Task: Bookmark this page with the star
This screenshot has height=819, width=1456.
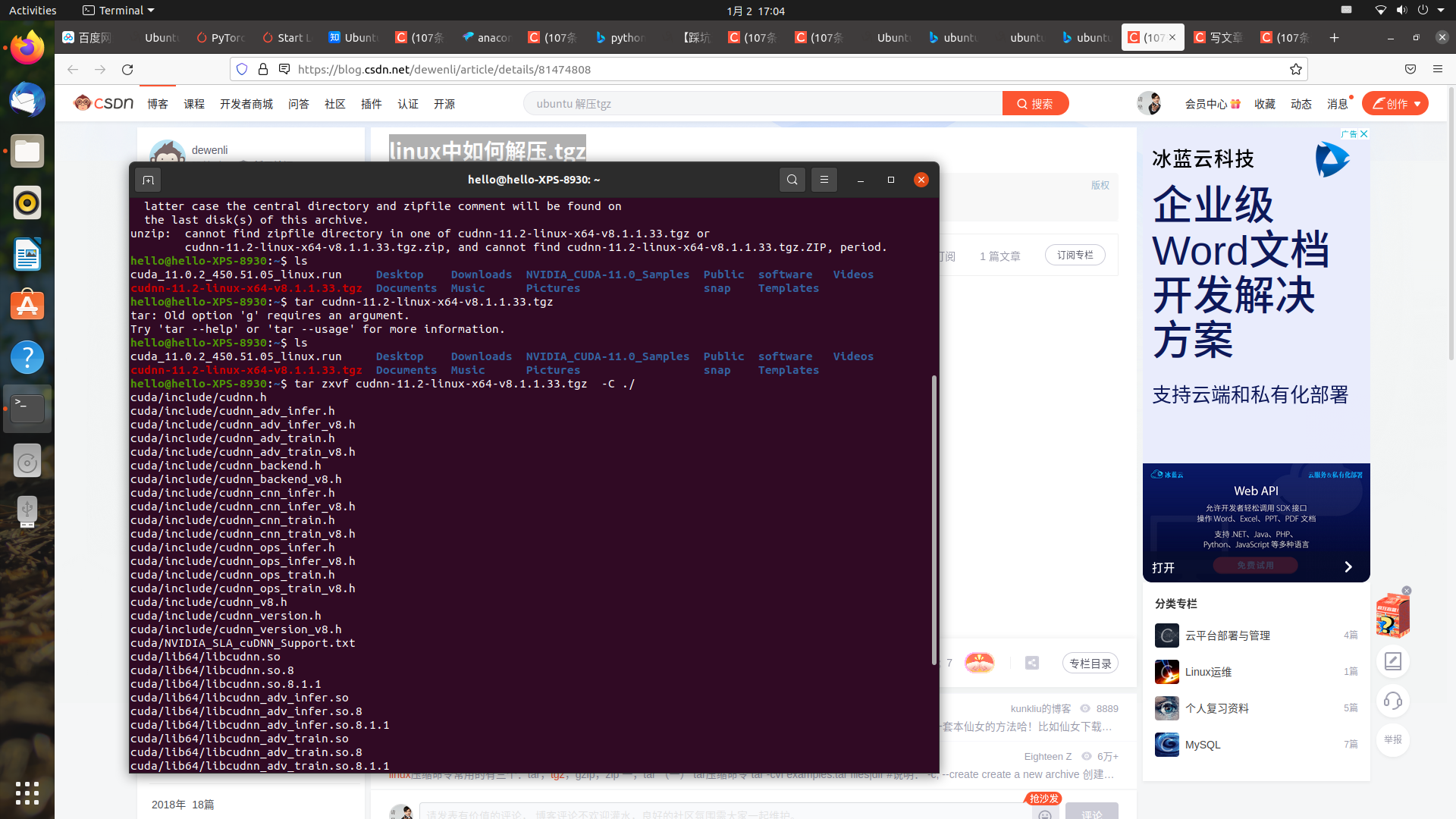Action: click(1296, 69)
